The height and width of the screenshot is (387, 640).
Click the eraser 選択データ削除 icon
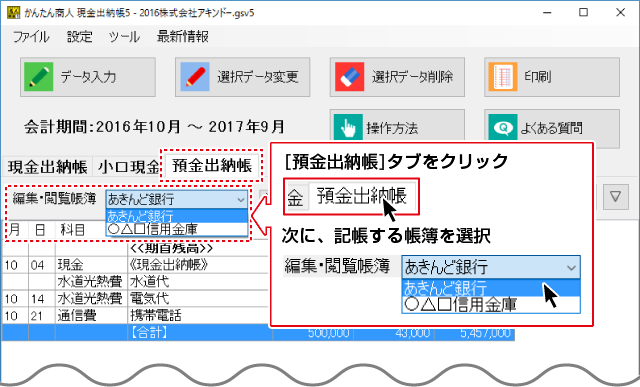[349, 77]
